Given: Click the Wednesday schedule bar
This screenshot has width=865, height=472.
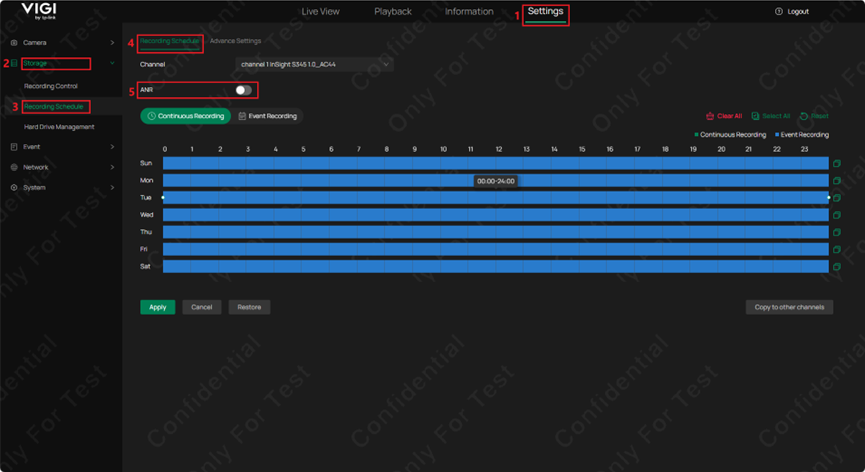Looking at the screenshot, I should pos(495,214).
